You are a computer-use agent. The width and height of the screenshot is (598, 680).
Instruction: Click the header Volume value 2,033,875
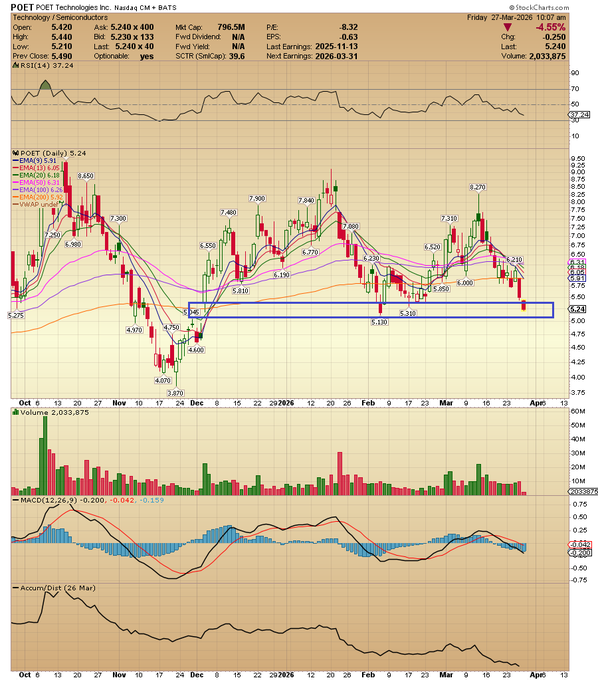(547, 56)
